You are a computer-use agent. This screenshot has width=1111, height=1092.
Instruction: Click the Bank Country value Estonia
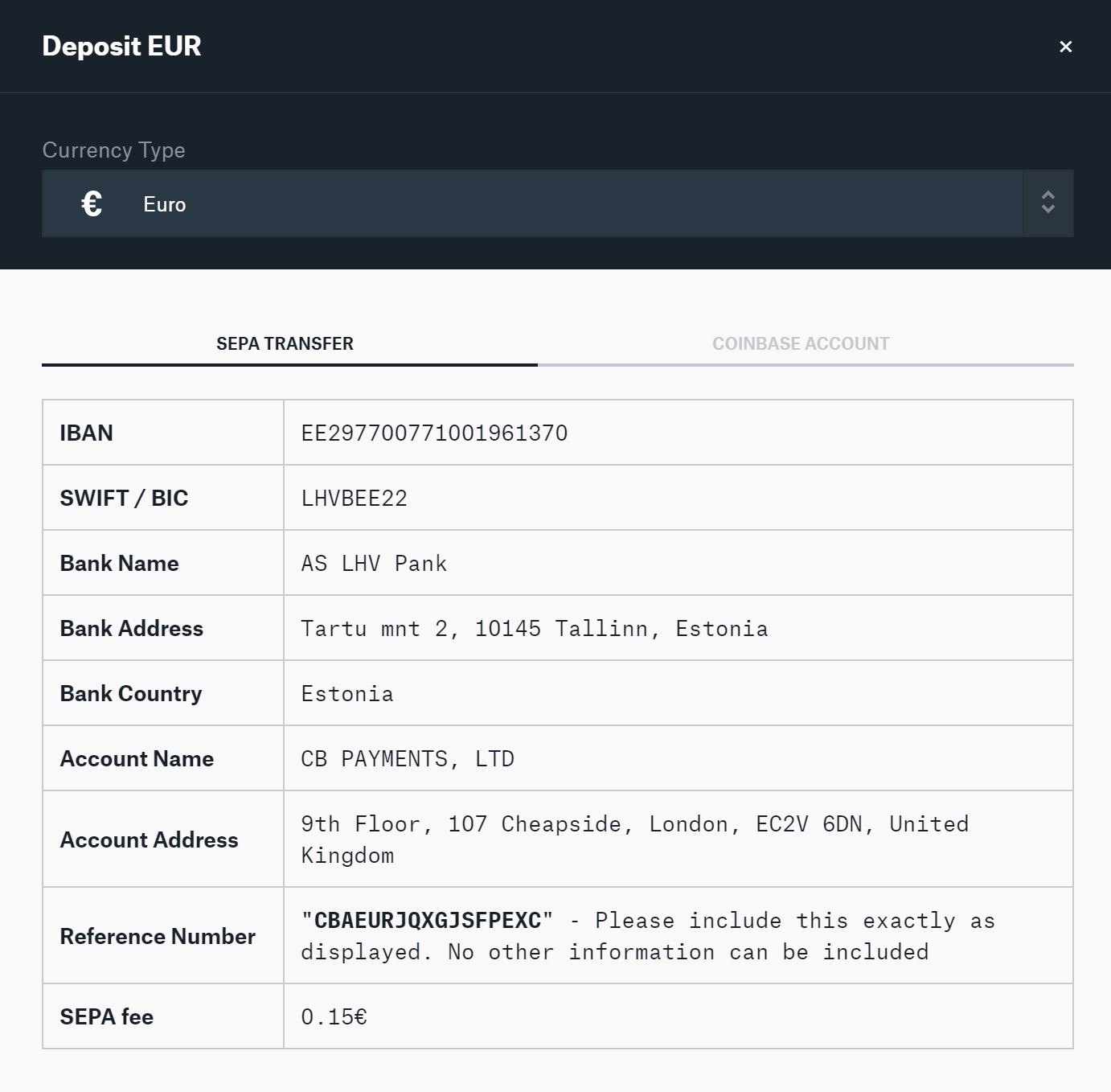coord(347,694)
